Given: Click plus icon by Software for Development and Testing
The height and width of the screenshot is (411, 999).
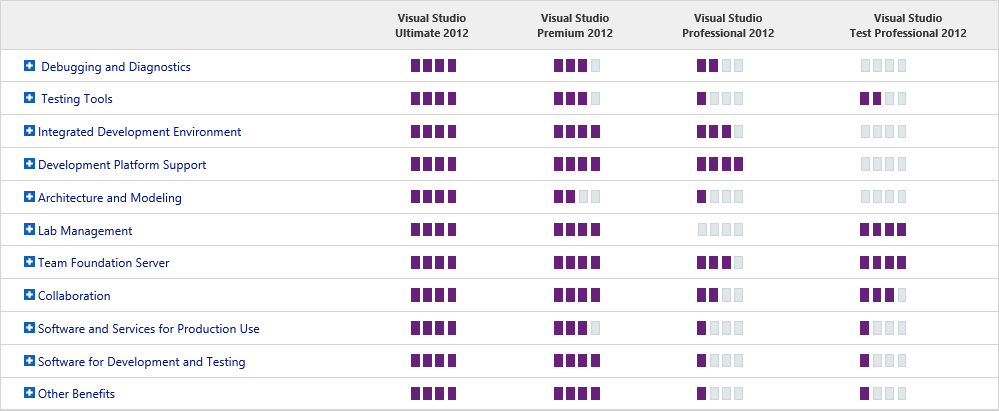Looking at the screenshot, I should click(29, 361).
